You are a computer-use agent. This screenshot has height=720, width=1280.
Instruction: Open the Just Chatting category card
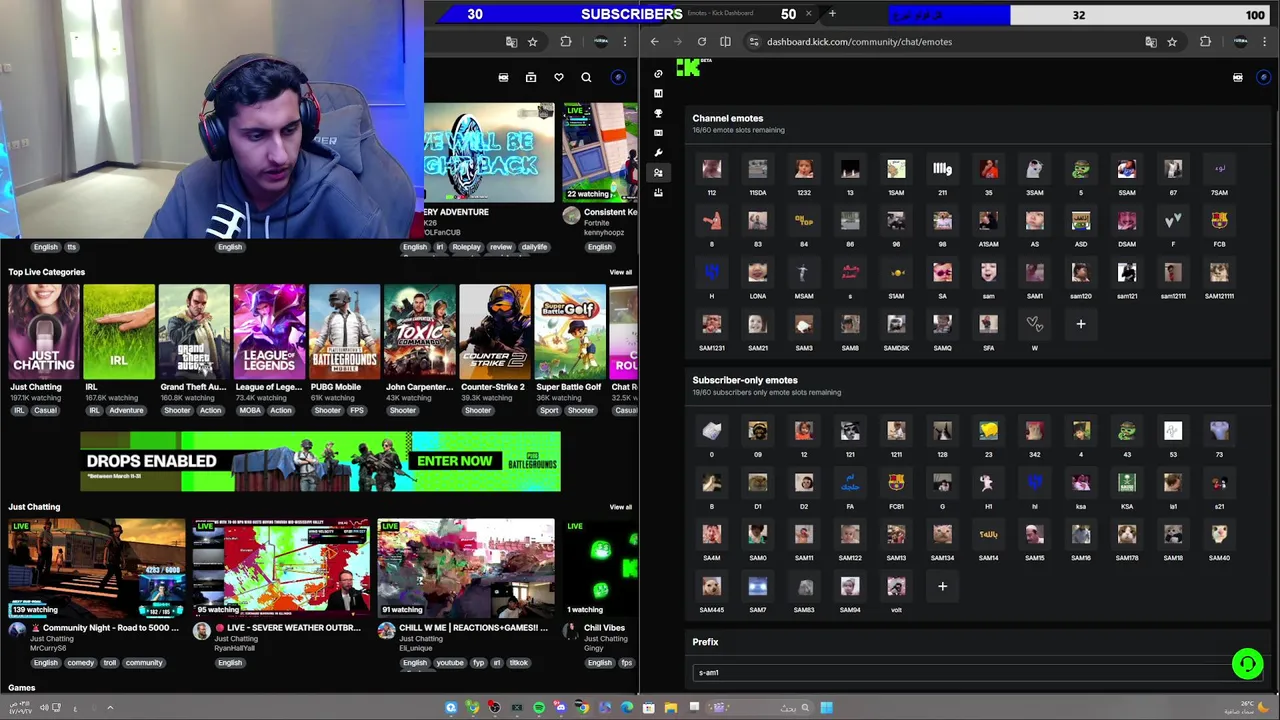(43, 333)
